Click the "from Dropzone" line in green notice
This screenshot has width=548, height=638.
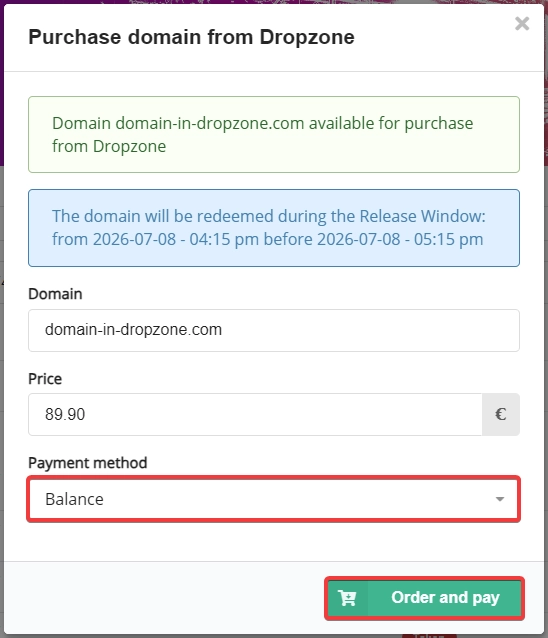click(x=109, y=146)
